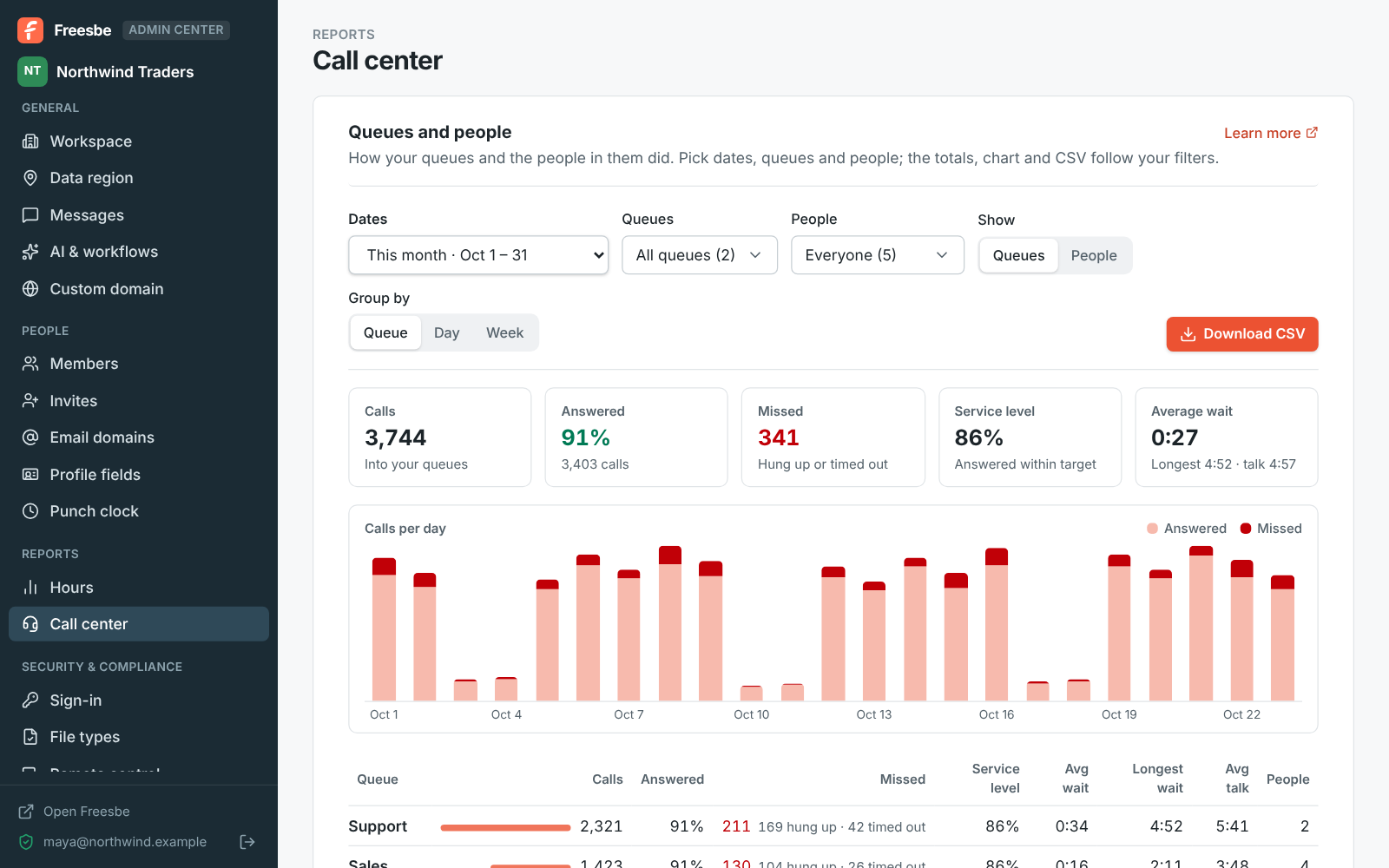
Task: Show results by Queues
Action: (1018, 255)
